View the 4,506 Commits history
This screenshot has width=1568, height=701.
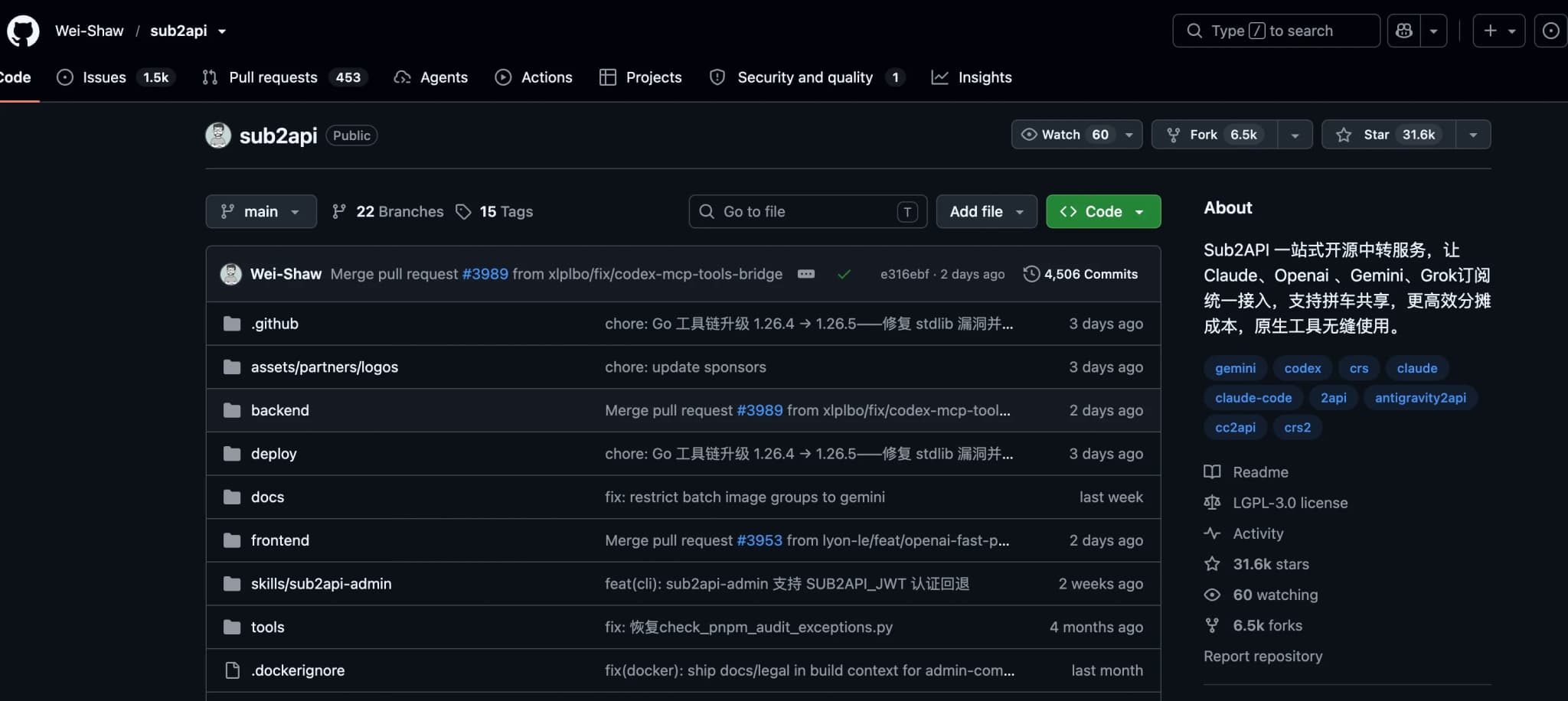(x=1080, y=274)
